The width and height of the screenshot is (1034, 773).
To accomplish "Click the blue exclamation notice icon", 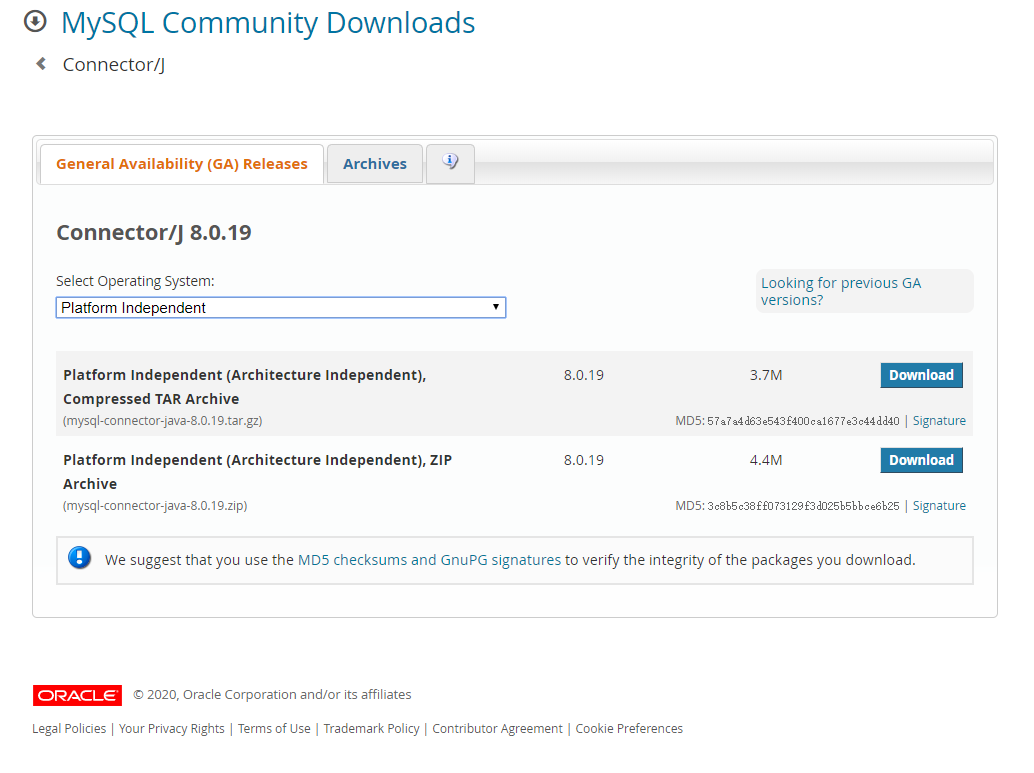I will pos(80,558).
